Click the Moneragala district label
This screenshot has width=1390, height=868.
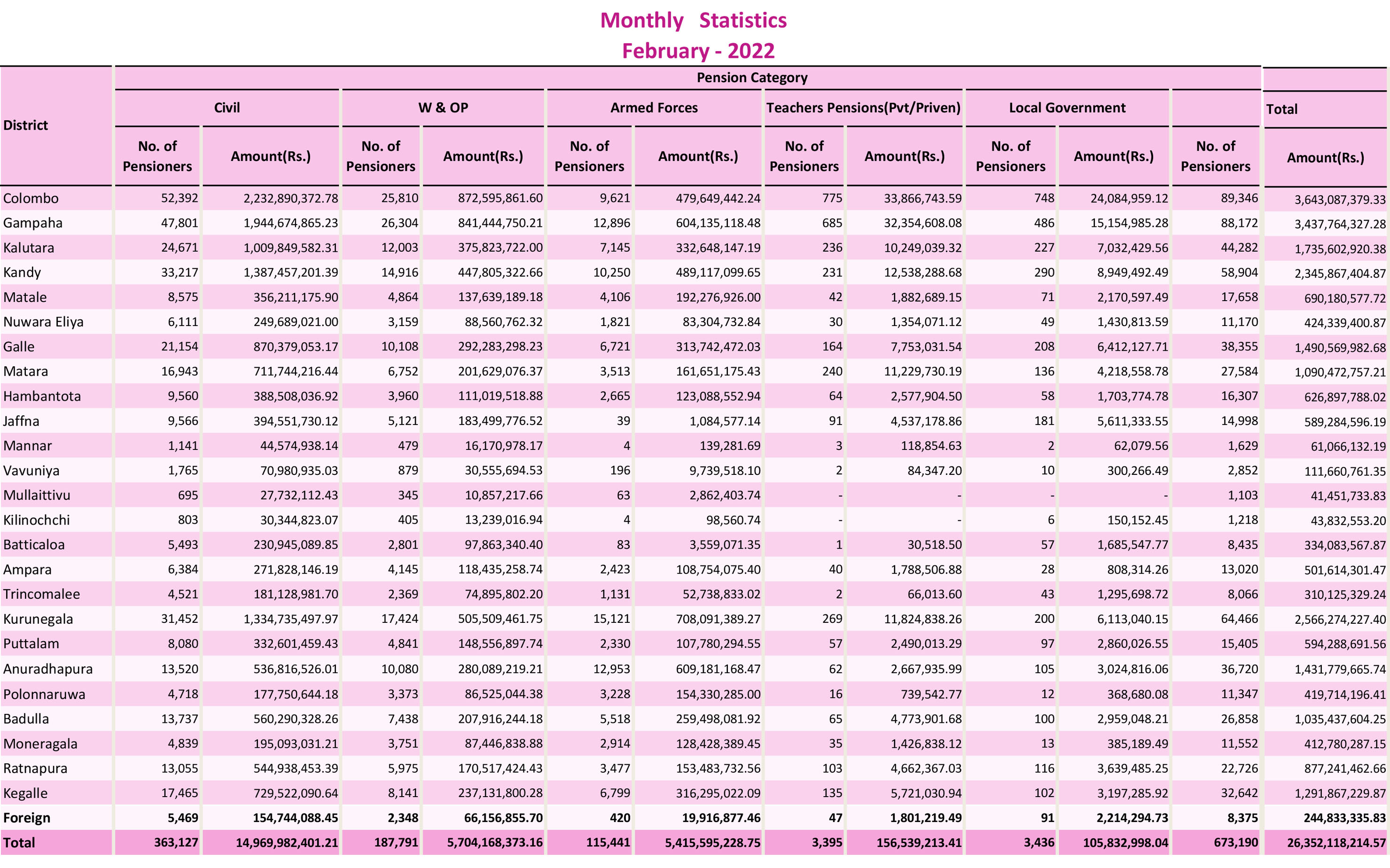click(40, 744)
